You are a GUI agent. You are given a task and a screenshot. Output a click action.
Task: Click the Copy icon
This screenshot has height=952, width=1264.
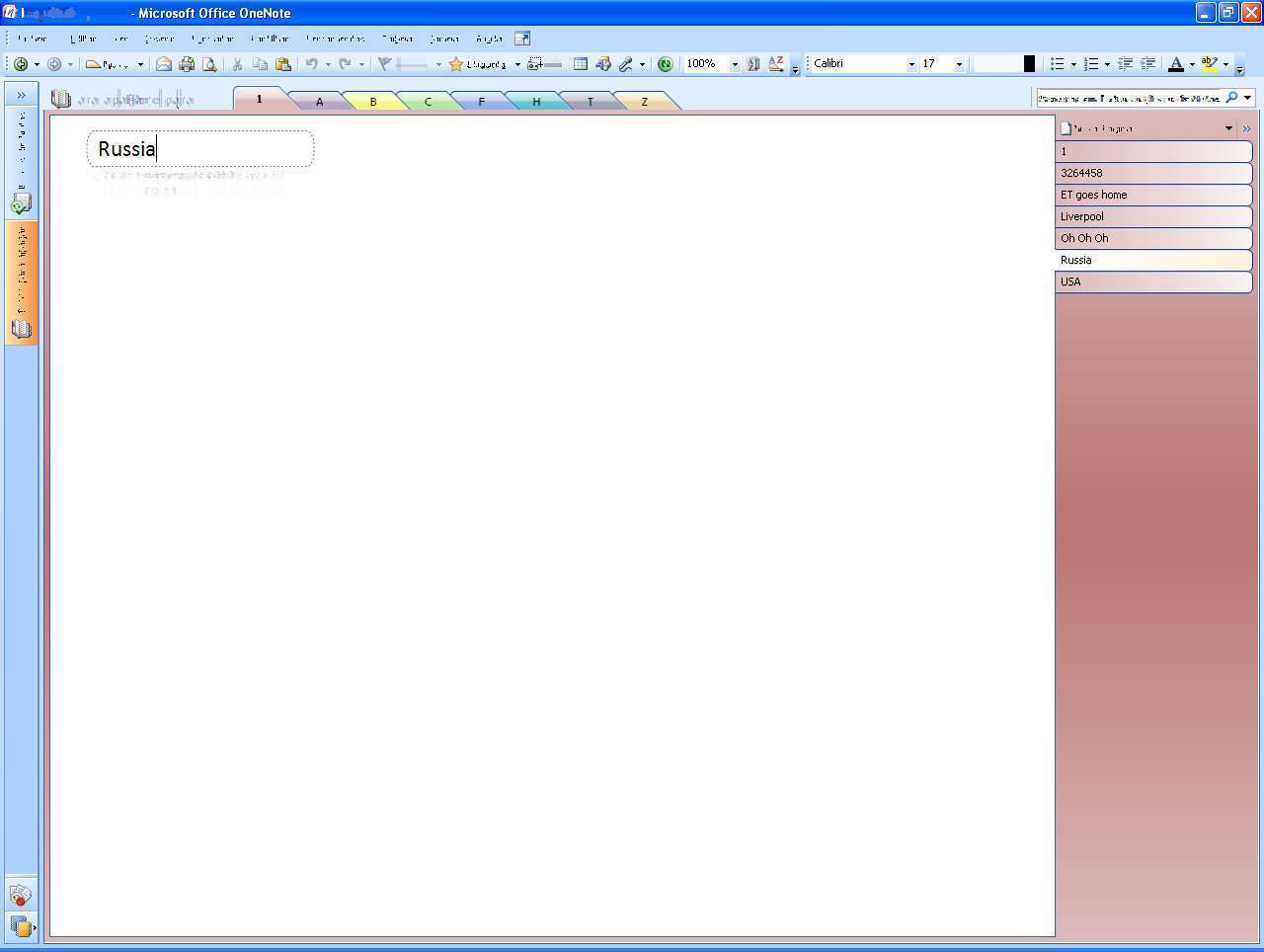[x=260, y=64]
